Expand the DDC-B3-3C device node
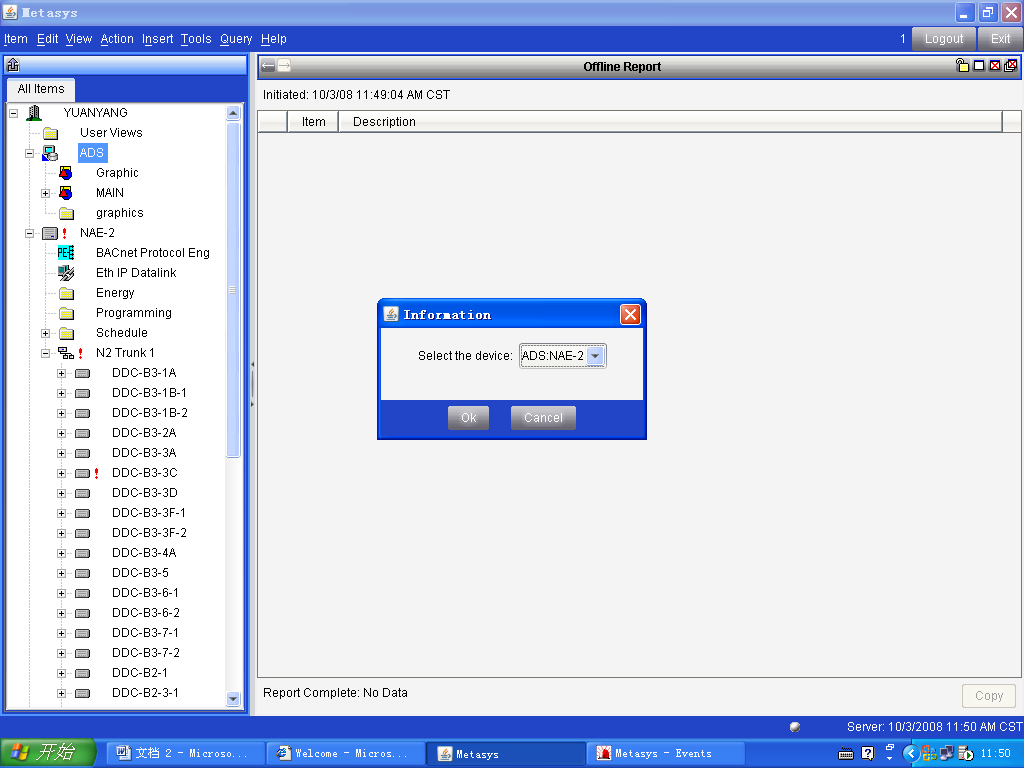1024x768 pixels. [x=61, y=473]
